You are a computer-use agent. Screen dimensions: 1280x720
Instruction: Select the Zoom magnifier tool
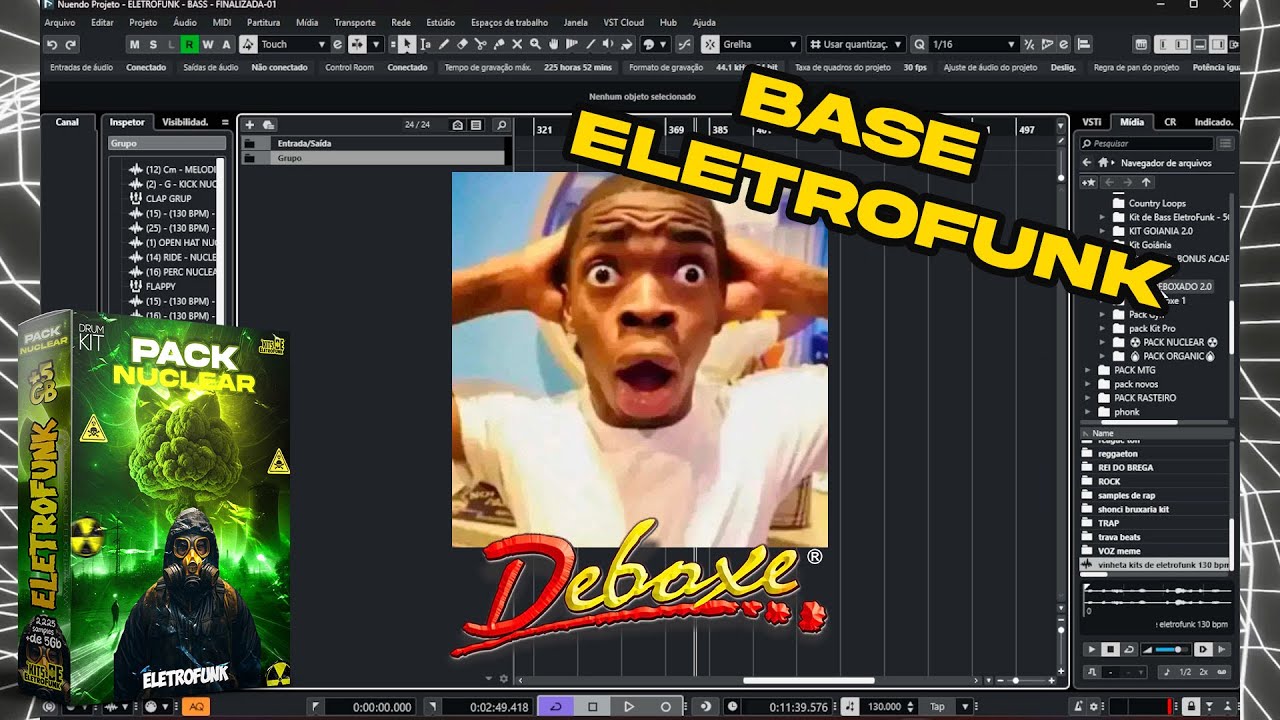(x=535, y=44)
